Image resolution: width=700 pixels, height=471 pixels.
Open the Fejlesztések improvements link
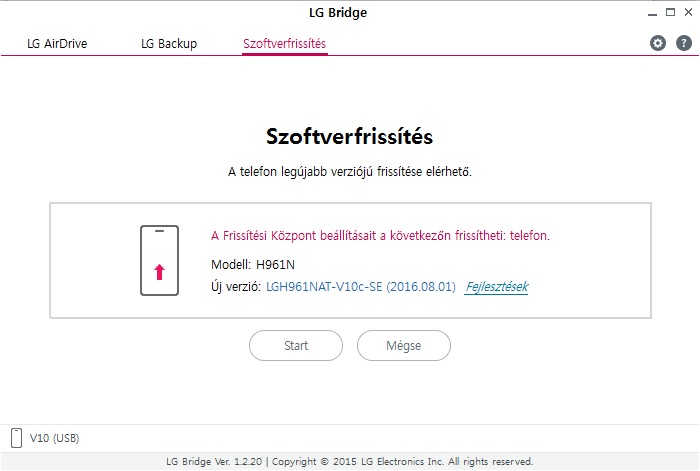click(x=496, y=287)
